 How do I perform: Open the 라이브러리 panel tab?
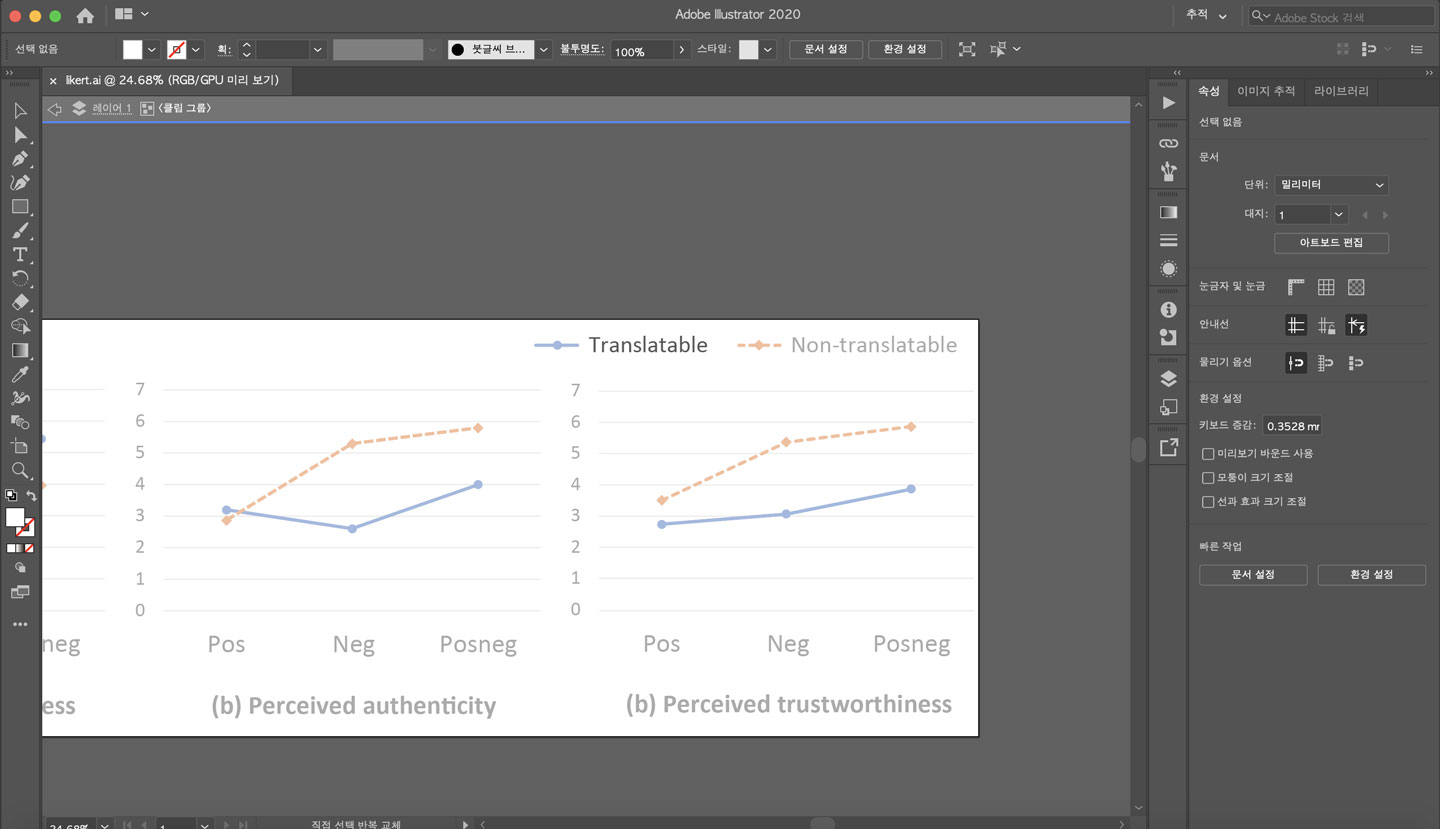1341,91
